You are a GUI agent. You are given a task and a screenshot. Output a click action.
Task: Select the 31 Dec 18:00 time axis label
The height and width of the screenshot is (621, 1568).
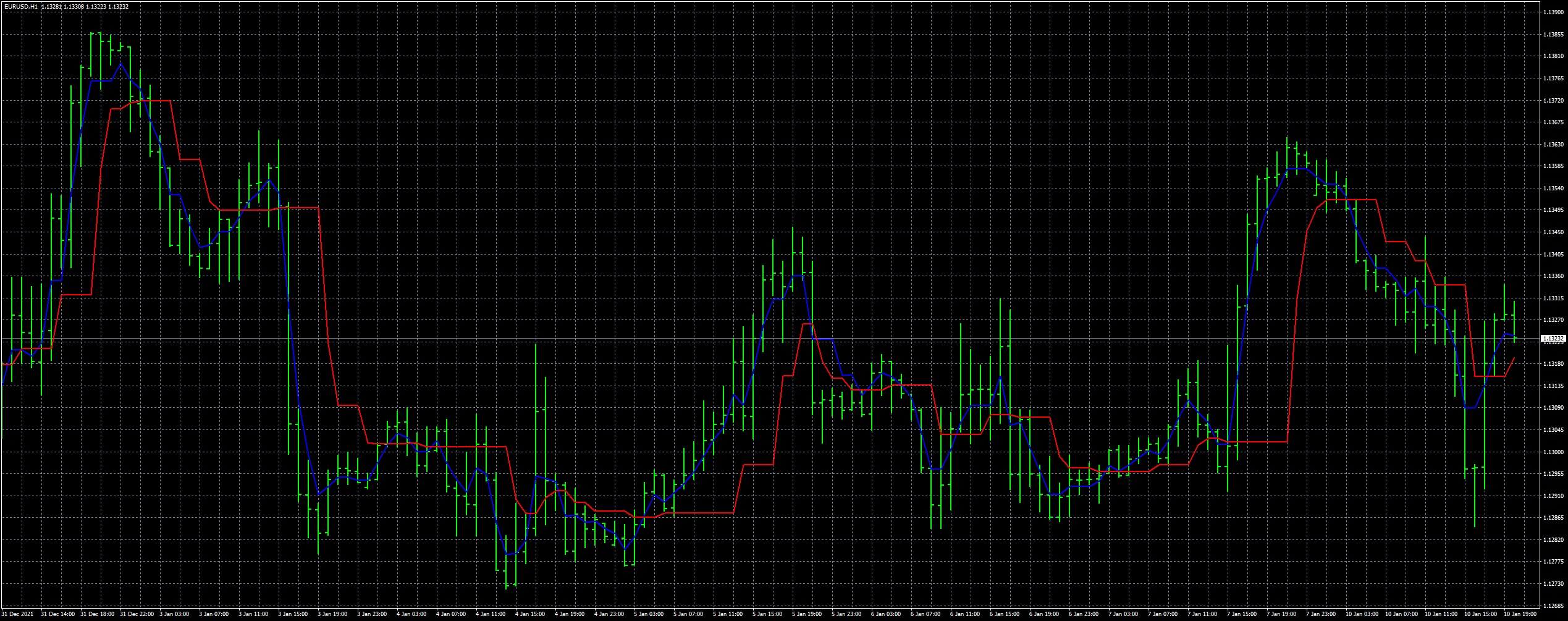(x=98, y=614)
